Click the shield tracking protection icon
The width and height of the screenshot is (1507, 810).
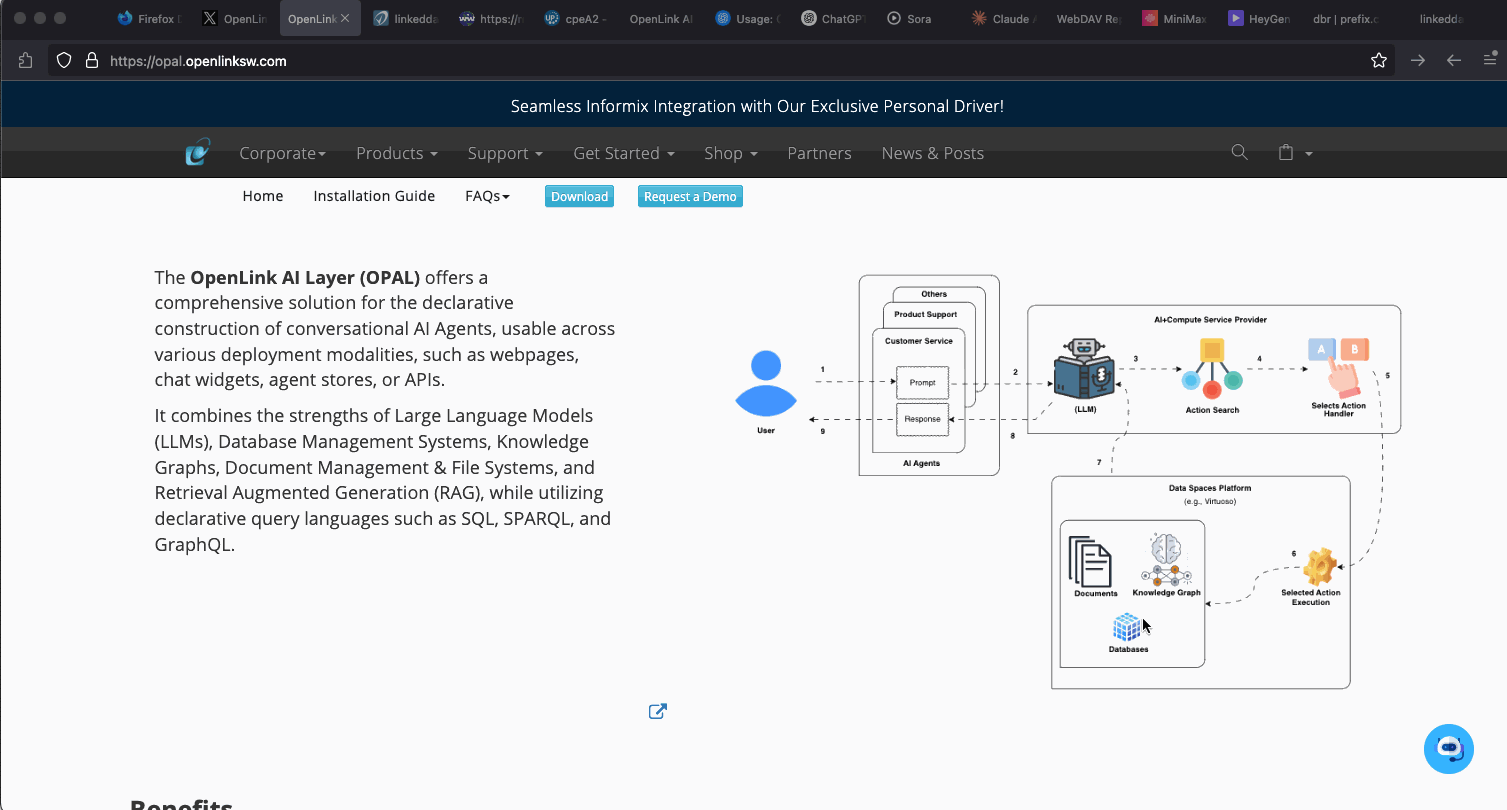coord(64,61)
